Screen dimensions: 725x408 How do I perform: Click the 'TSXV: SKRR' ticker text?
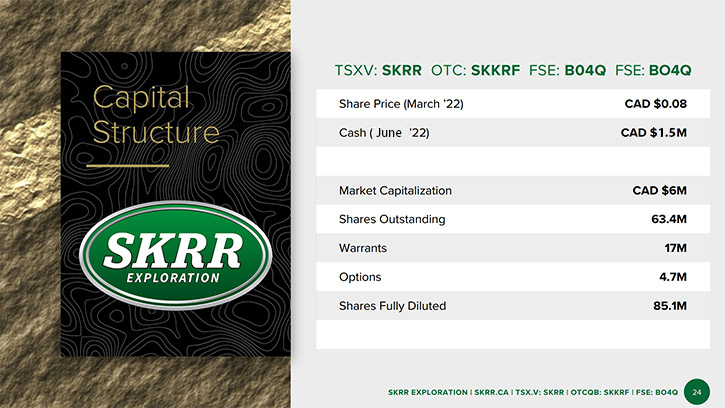378,70
